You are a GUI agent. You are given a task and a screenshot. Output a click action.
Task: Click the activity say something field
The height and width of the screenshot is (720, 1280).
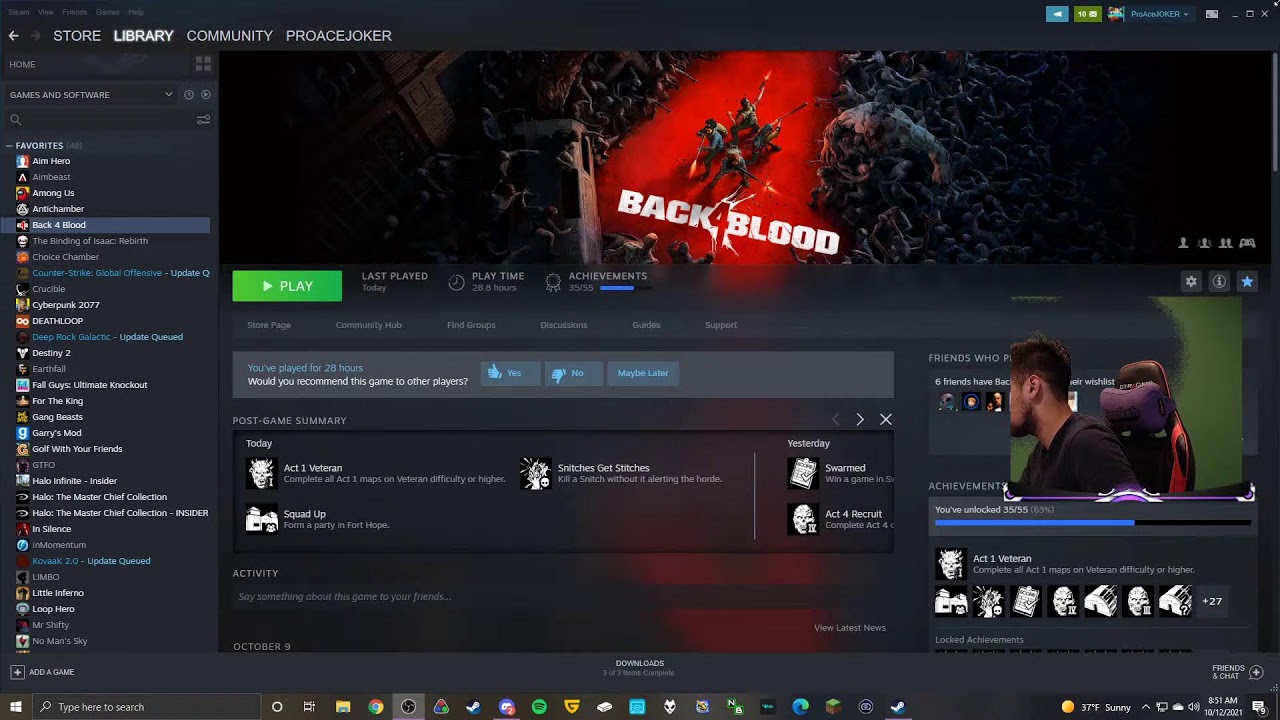pos(563,597)
